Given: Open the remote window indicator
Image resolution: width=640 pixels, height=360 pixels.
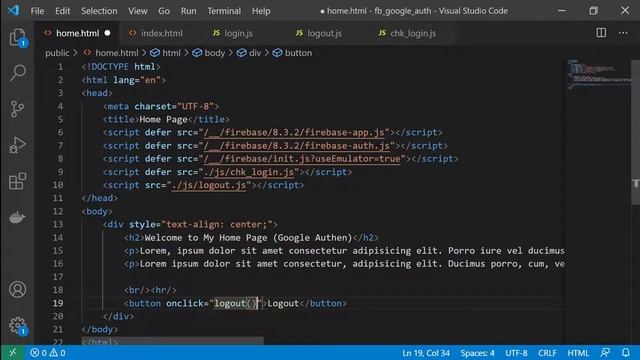Looking at the screenshot, I should [x=12, y=353].
